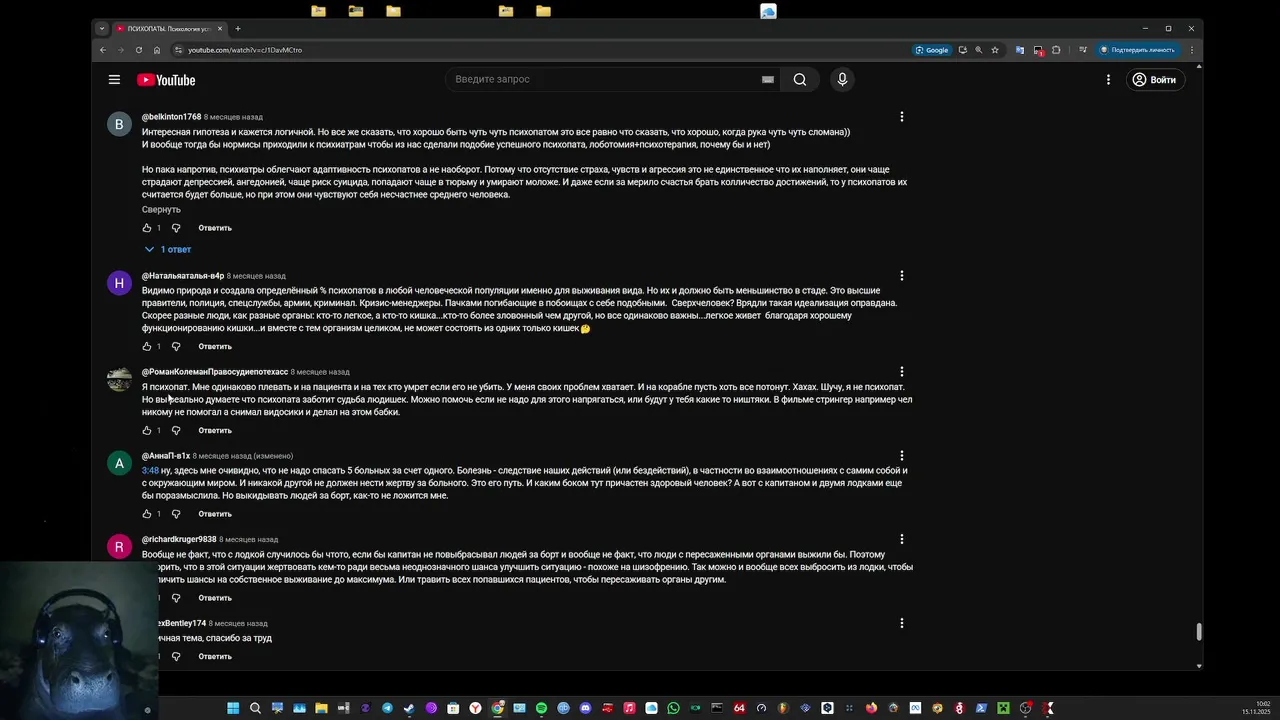The width and height of the screenshot is (1280, 720).
Task: Open the tab search dropdown arrow
Action: tap(101, 29)
